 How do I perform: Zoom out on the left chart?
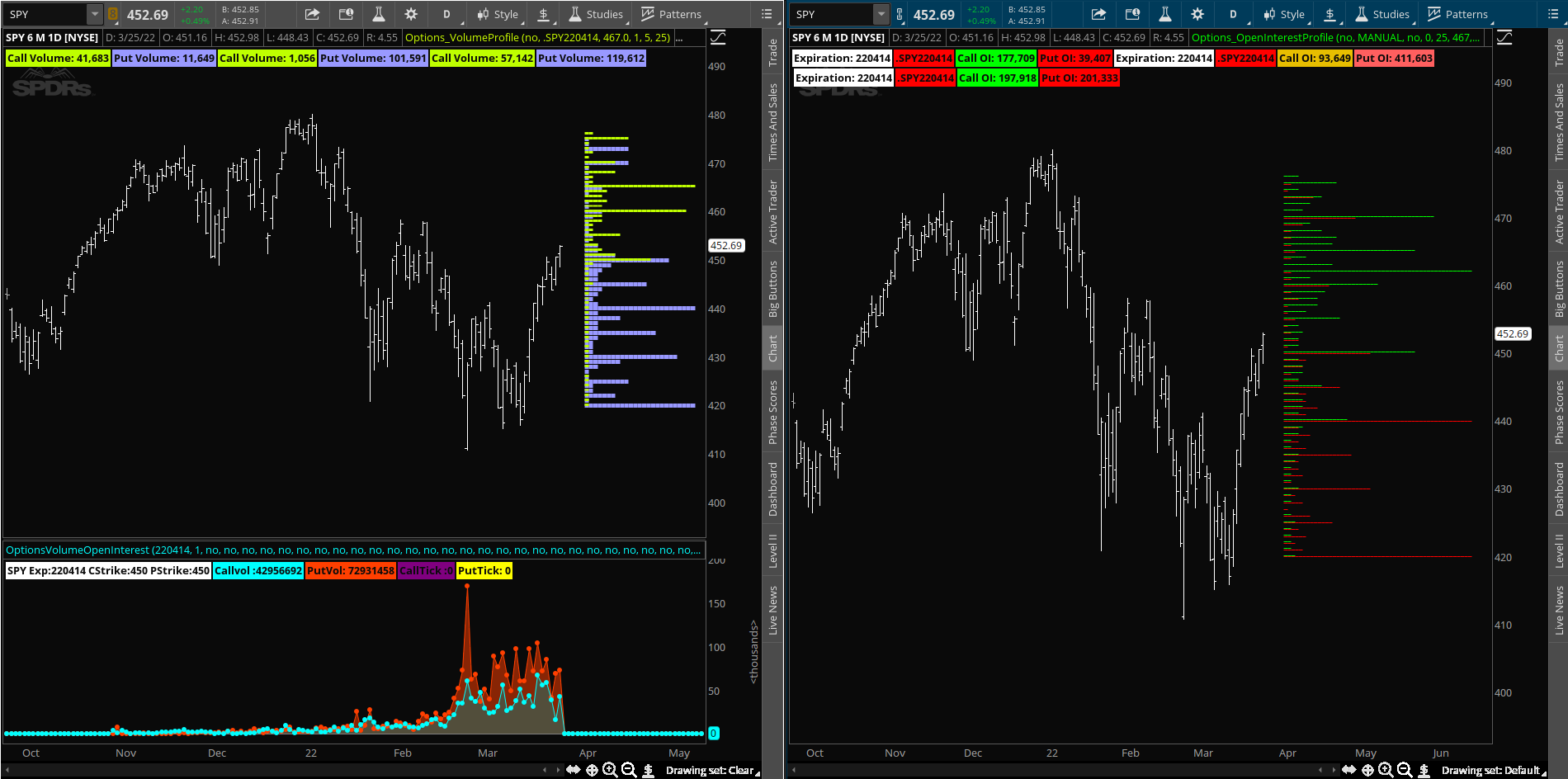click(x=629, y=770)
